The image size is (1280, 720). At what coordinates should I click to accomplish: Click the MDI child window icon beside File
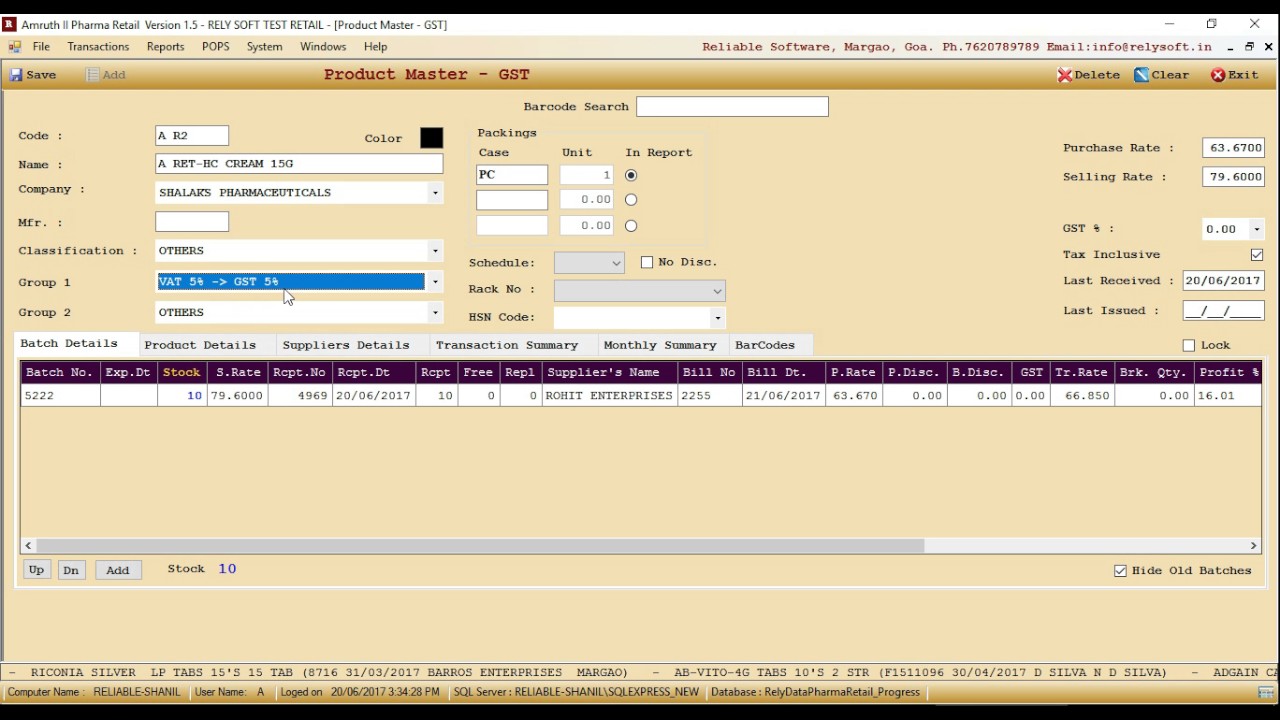tap(13, 47)
